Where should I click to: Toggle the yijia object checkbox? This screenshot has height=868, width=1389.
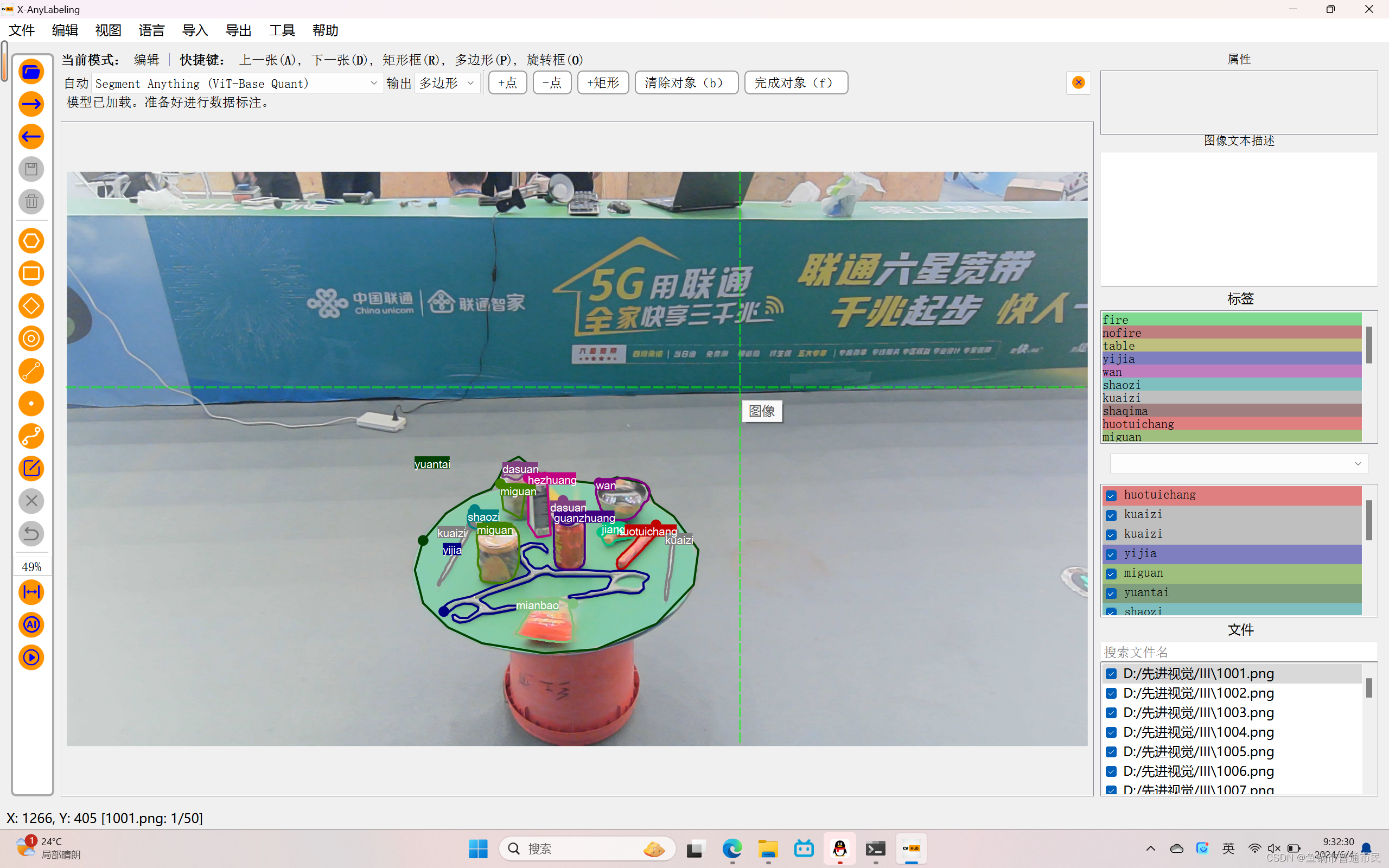(1111, 554)
